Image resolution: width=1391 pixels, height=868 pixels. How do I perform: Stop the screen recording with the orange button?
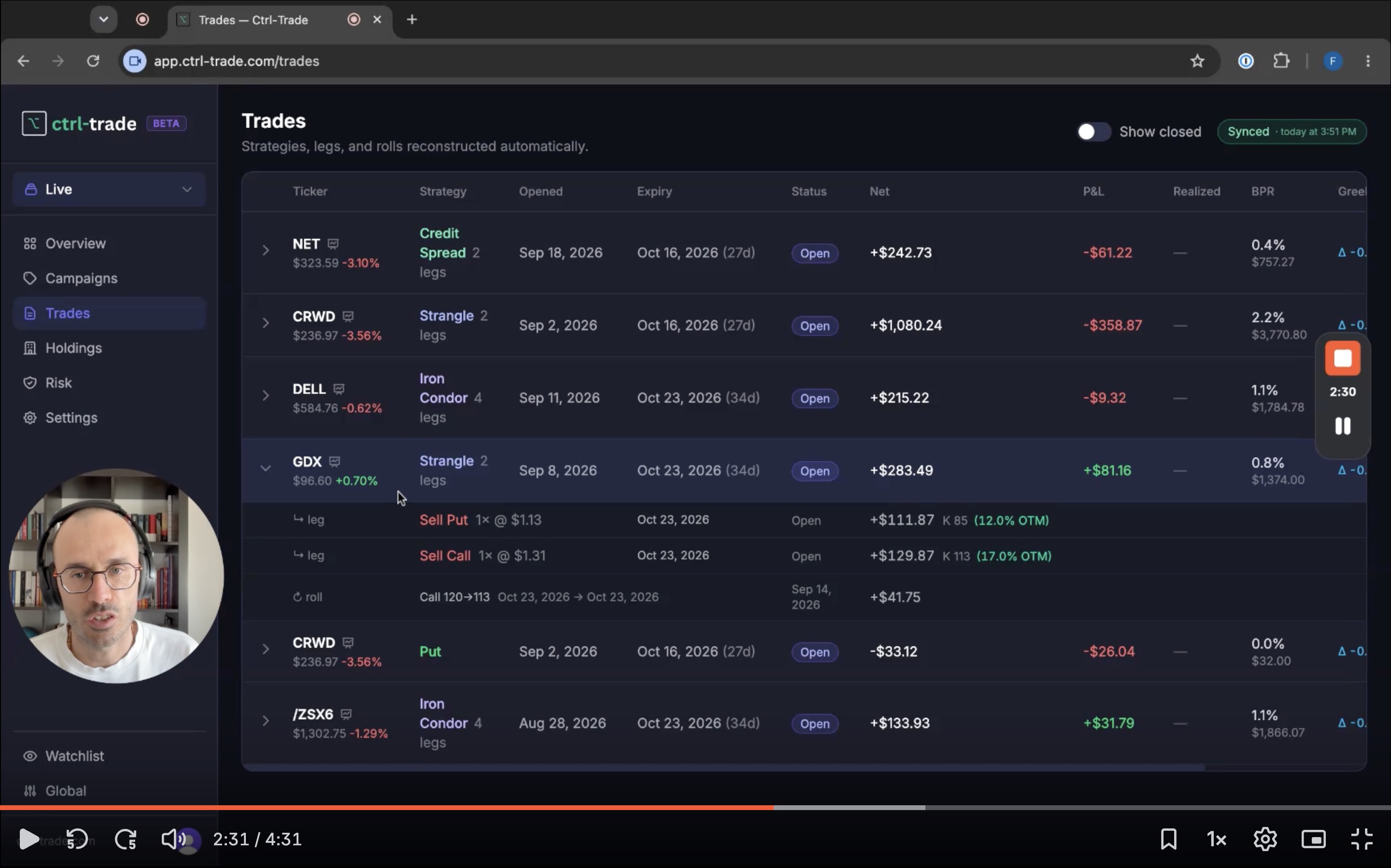1342,358
